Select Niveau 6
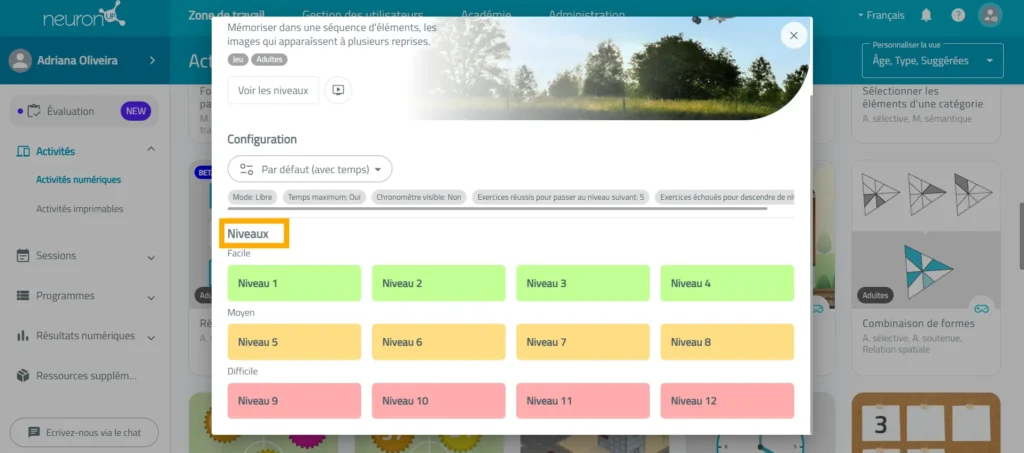Image resolution: width=1024 pixels, height=453 pixels. click(438, 342)
